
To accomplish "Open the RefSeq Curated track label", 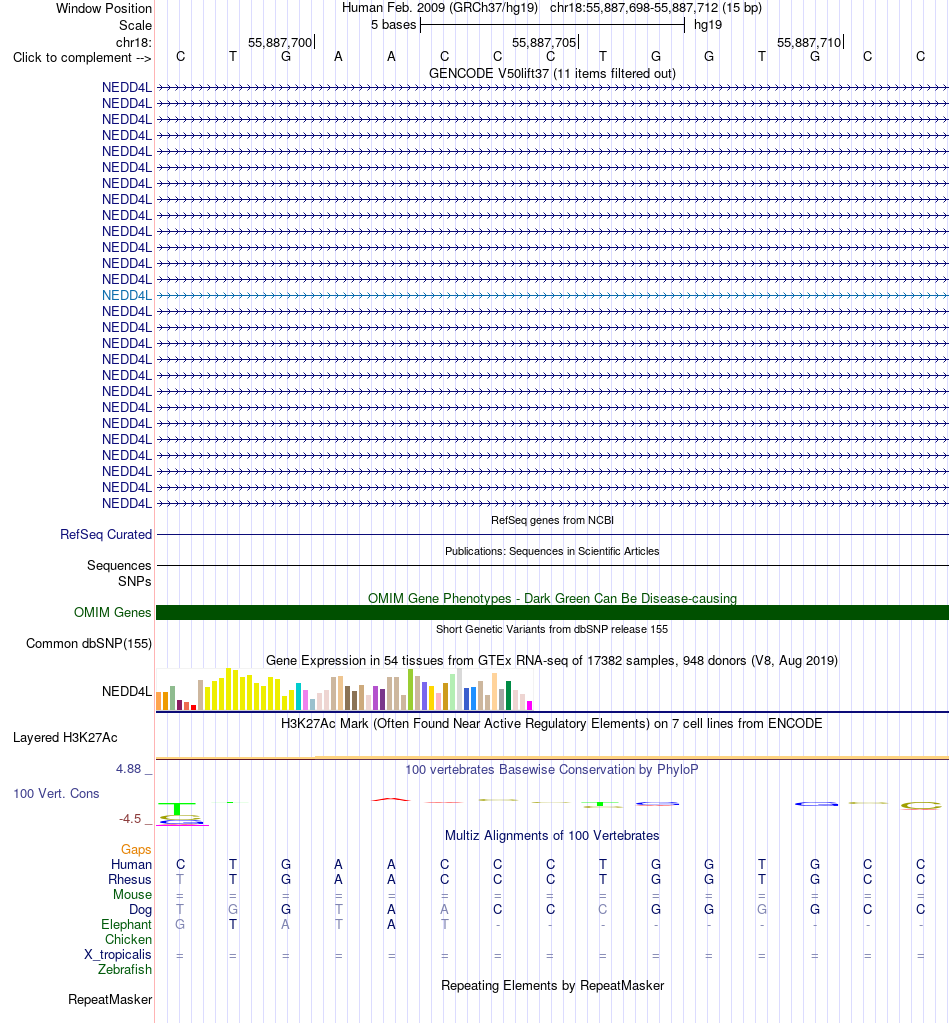I will click(x=106, y=534).
